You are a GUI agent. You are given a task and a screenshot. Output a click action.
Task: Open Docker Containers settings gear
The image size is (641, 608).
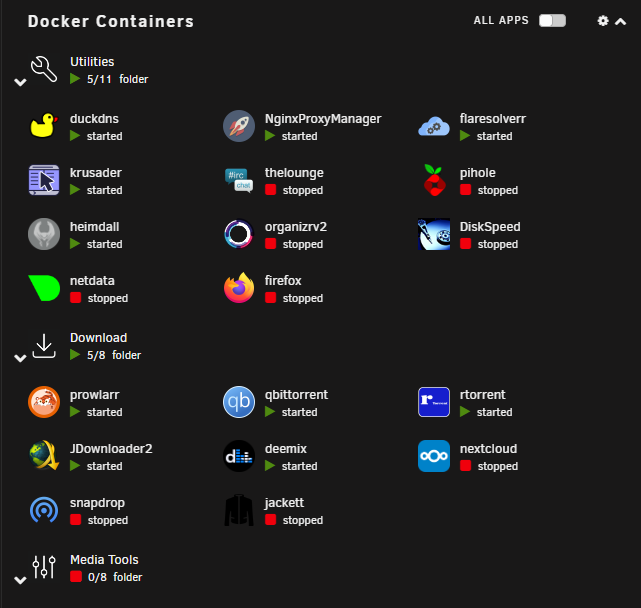[x=603, y=21]
